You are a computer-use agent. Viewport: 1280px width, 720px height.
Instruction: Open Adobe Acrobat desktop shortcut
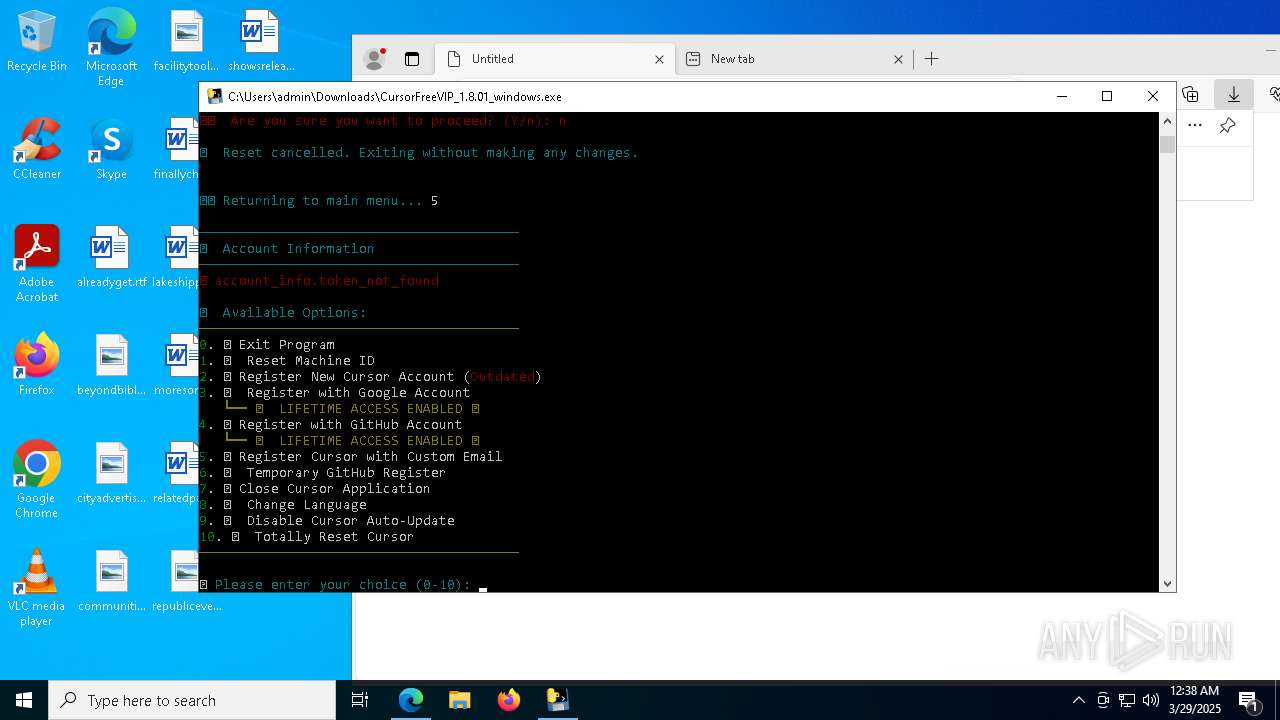pos(36,264)
